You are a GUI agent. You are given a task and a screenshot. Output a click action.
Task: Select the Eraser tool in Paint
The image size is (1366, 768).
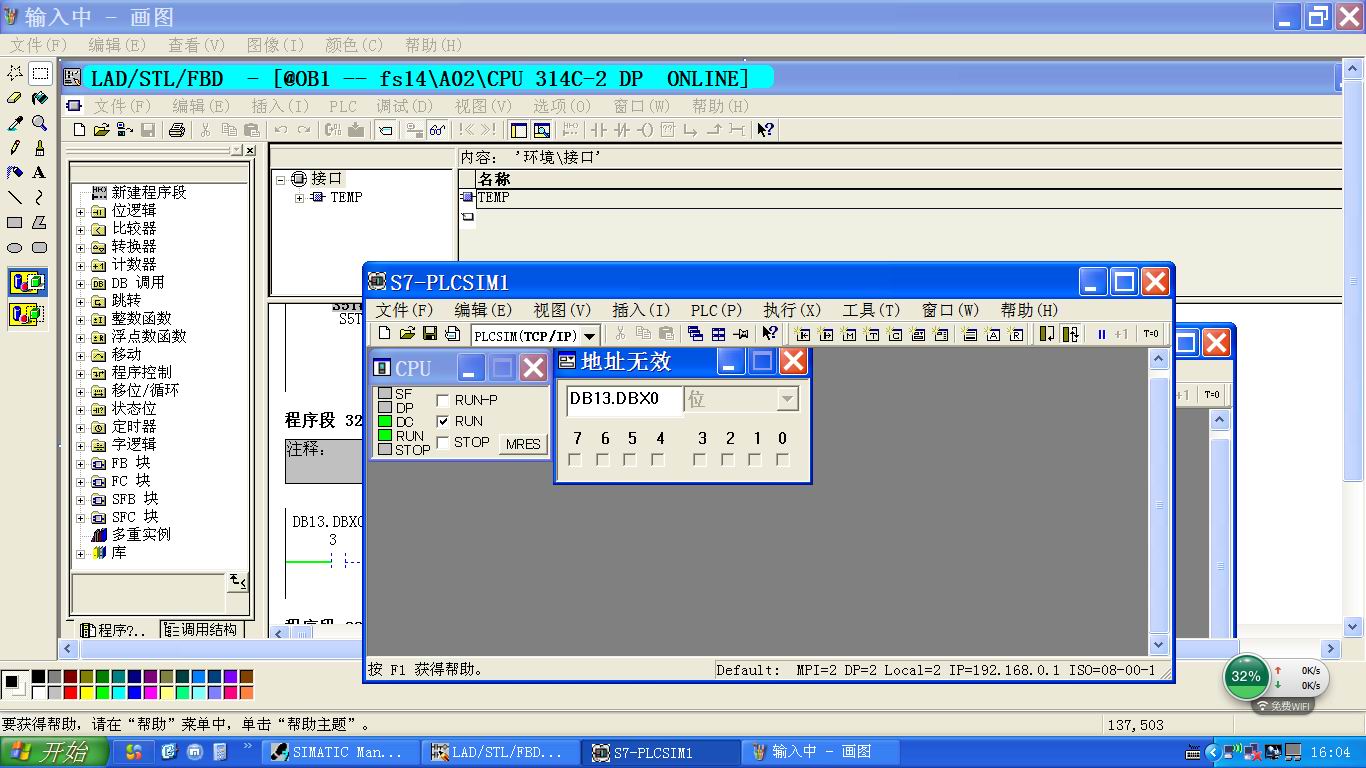pos(15,98)
